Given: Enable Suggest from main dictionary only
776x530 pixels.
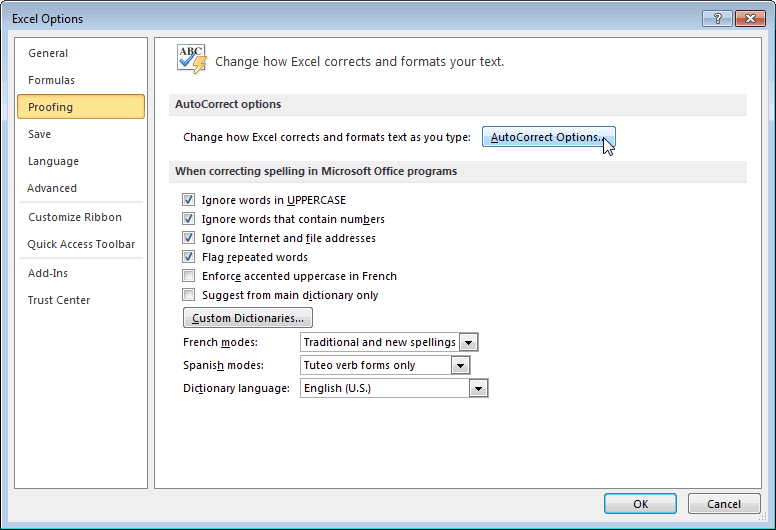Looking at the screenshot, I should 189,295.
